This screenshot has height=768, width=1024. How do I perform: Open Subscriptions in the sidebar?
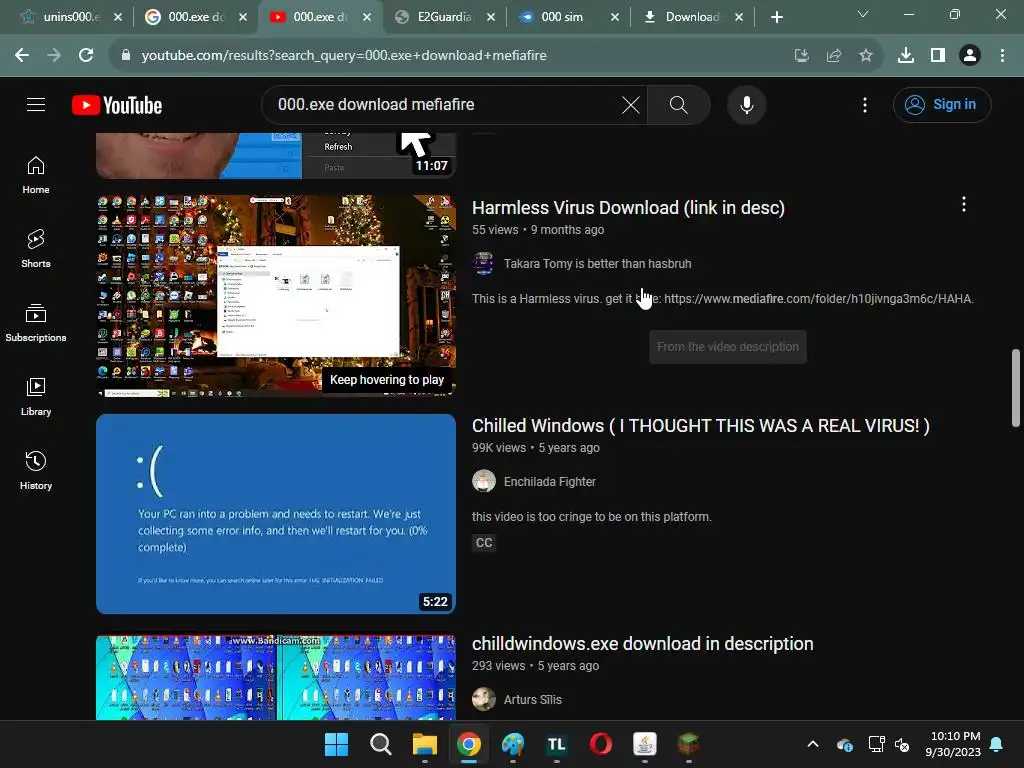tap(36, 323)
